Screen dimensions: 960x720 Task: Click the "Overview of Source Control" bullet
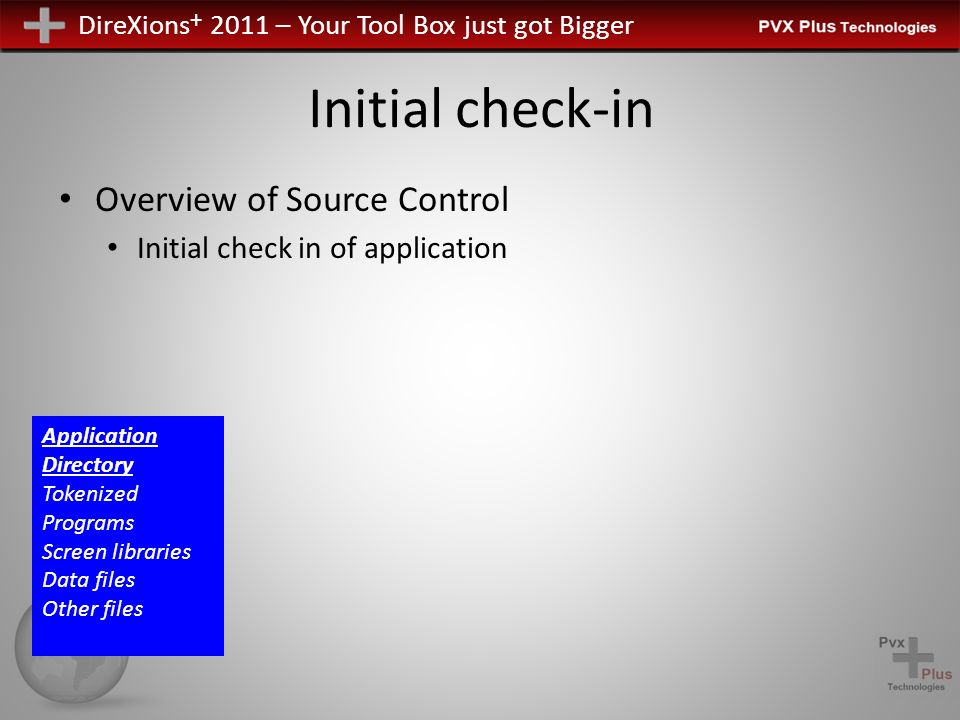click(x=302, y=199)
